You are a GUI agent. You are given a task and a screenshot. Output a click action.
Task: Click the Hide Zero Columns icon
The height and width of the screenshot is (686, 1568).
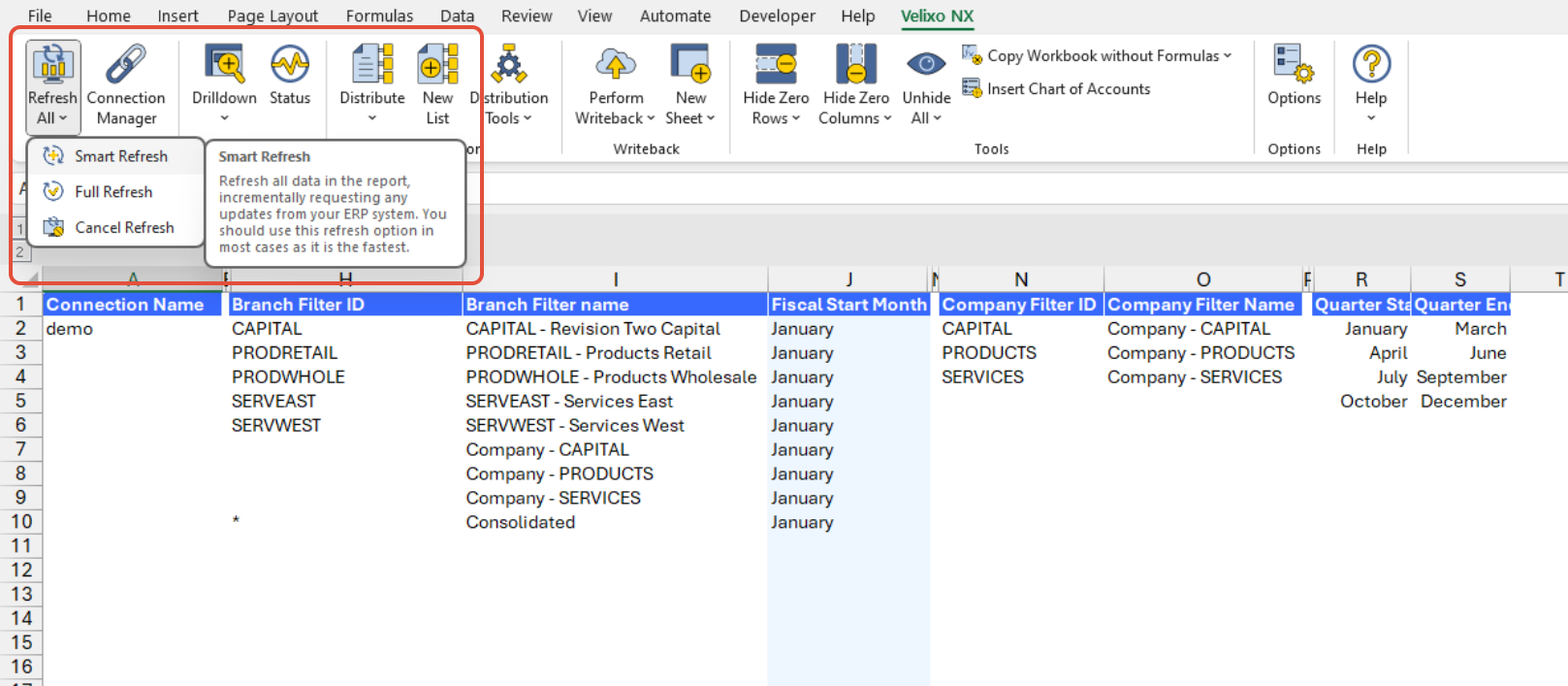click(855, 64)
